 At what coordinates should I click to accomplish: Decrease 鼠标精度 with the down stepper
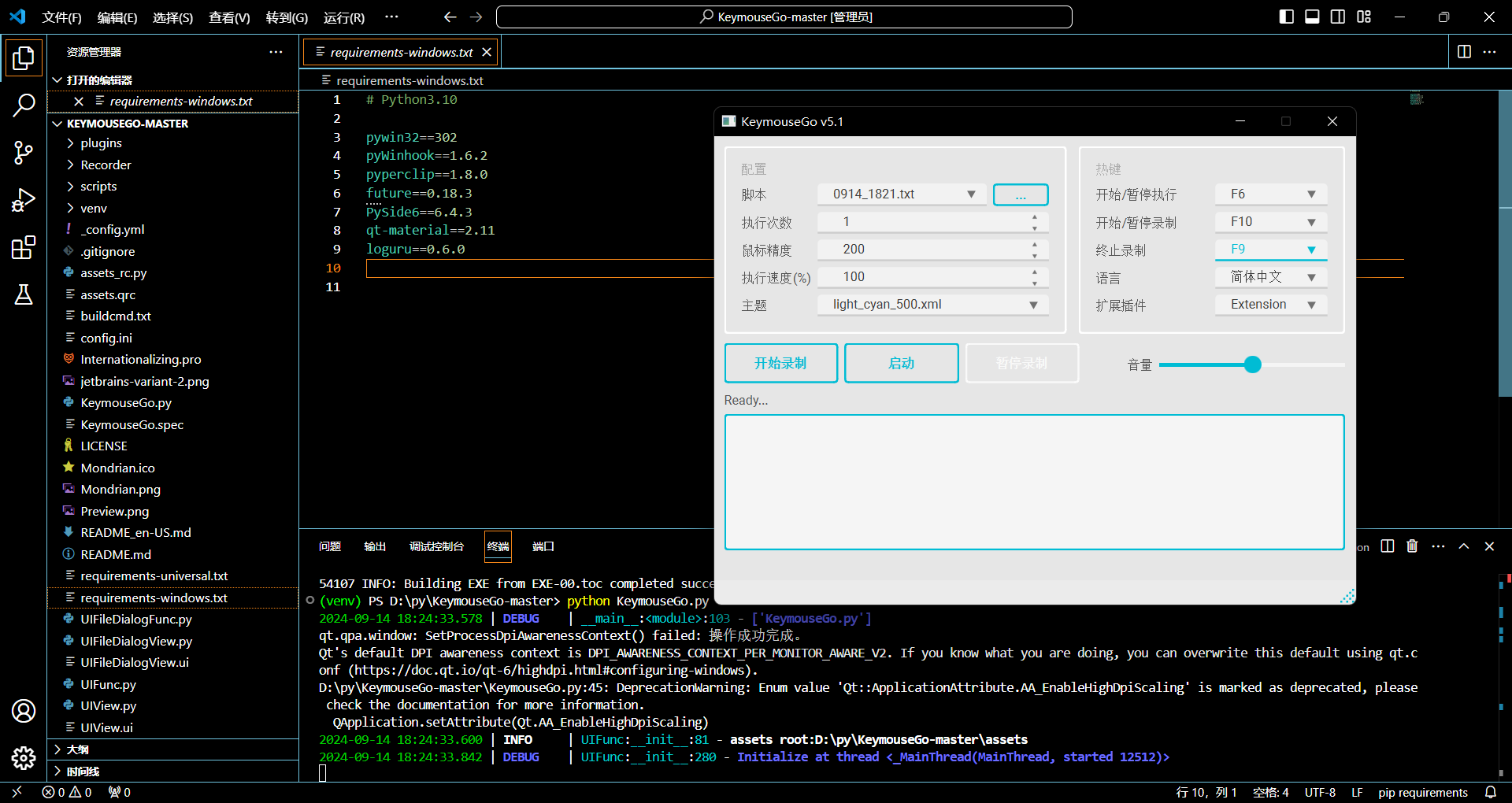[1034, 256]
